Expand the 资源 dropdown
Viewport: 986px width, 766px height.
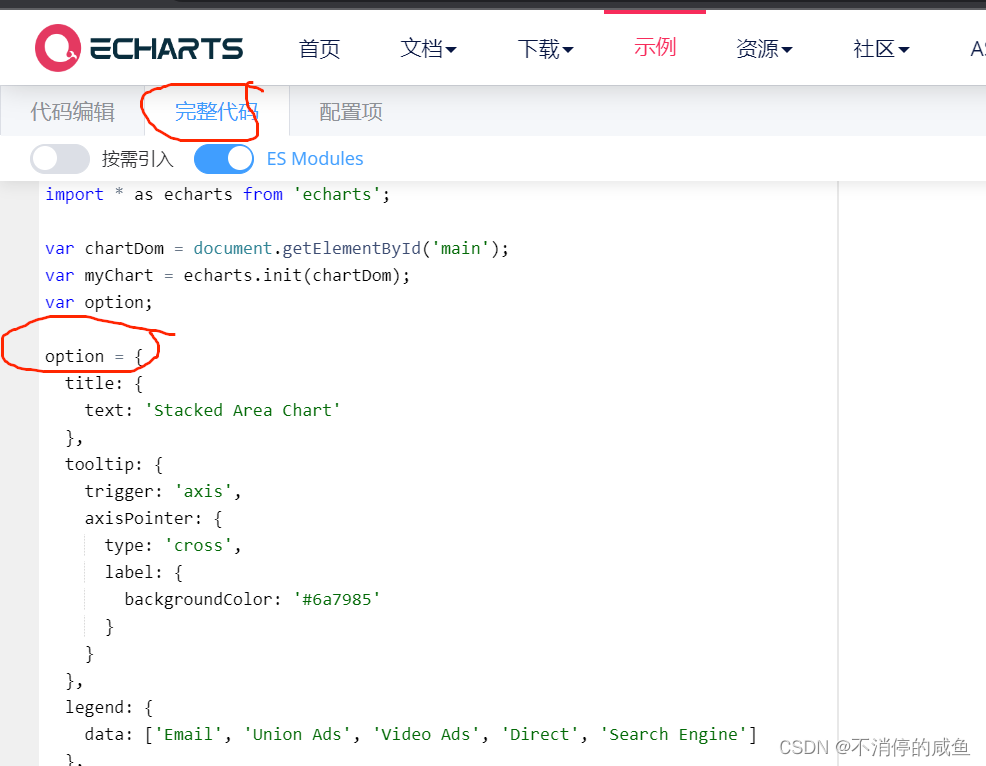point(764,47)
